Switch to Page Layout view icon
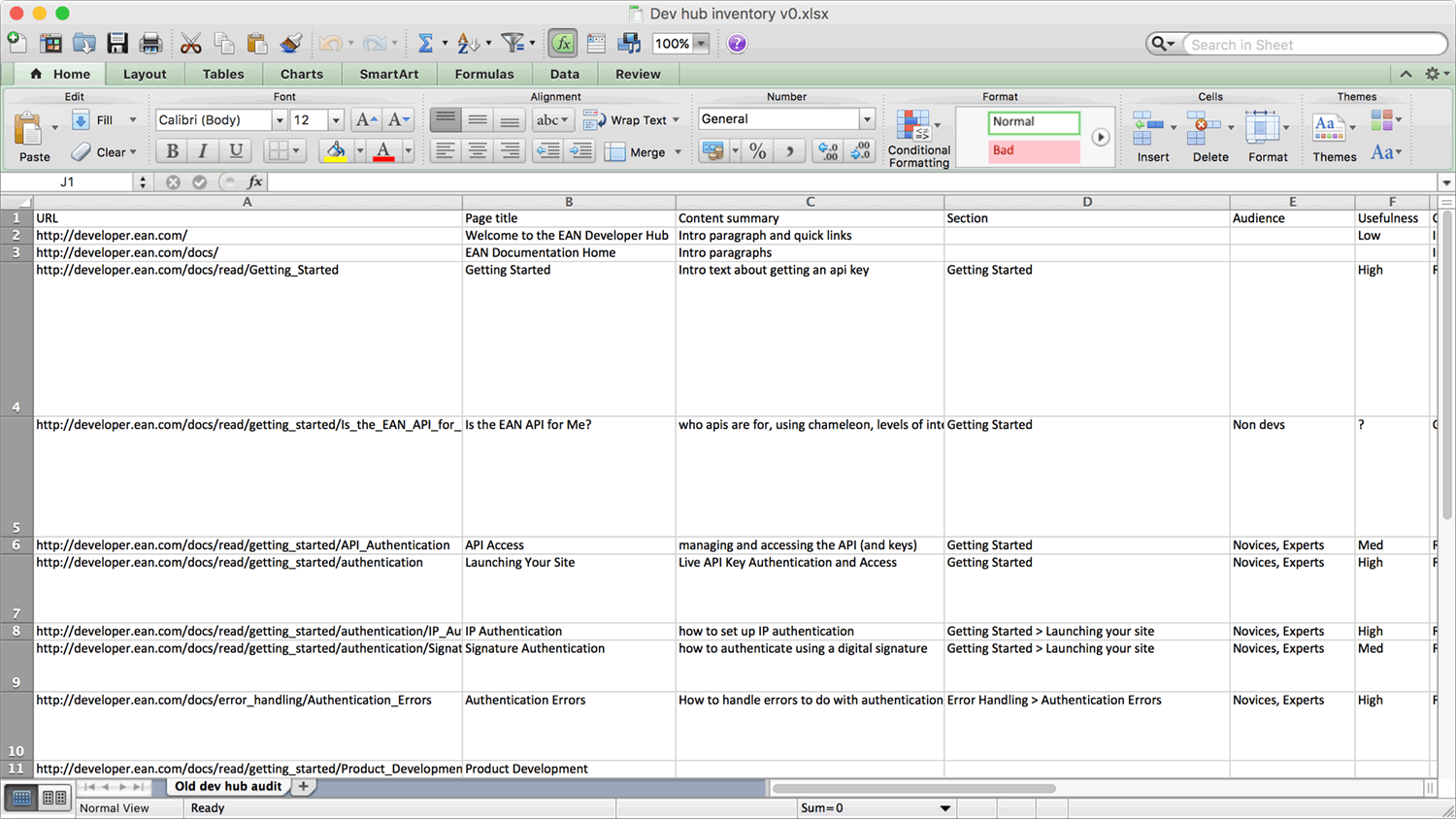The height and width of the screenshot is (819, 1456). click(x=54, y=798)
